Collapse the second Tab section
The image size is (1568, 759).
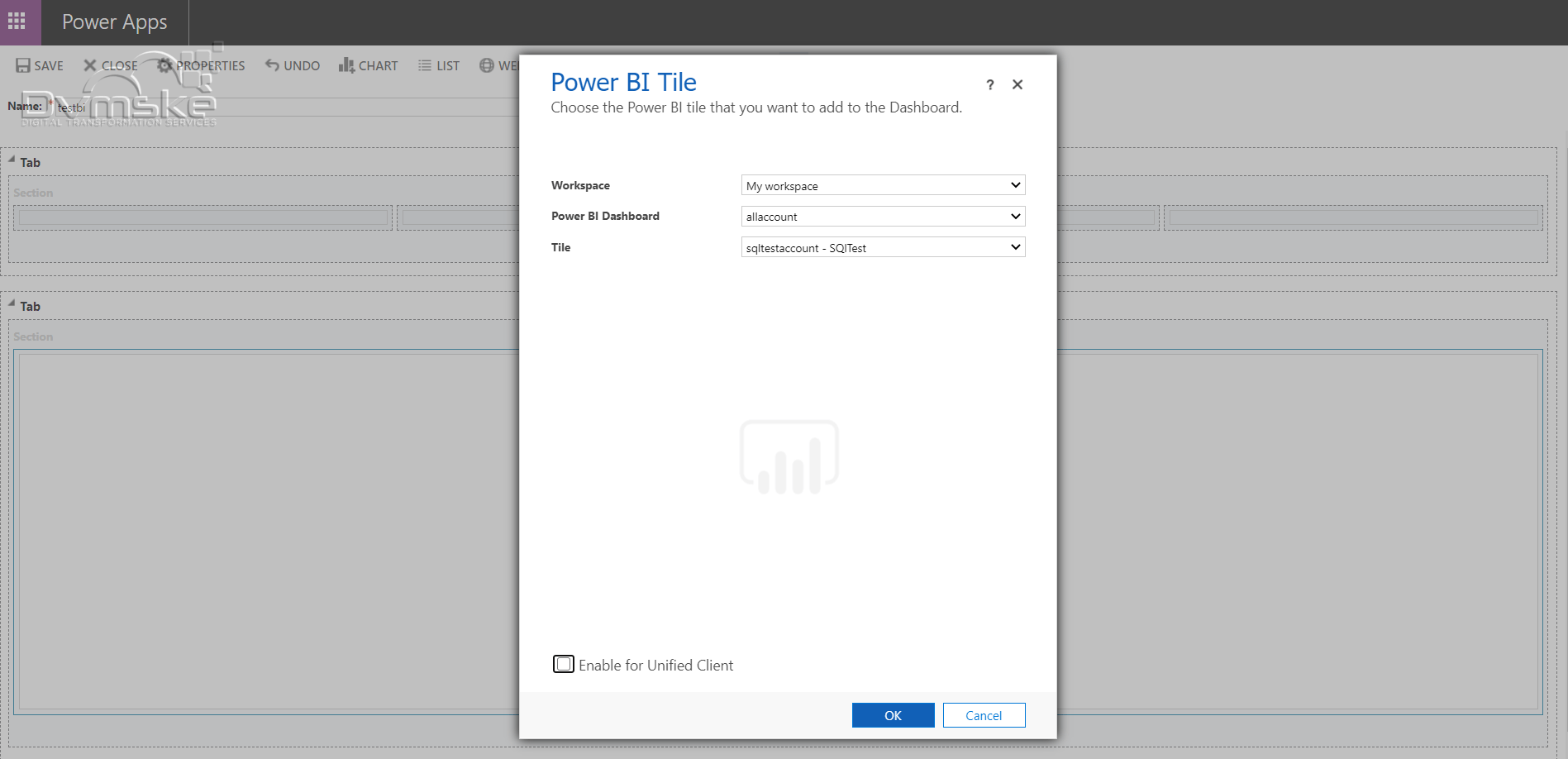pos(10,303)
